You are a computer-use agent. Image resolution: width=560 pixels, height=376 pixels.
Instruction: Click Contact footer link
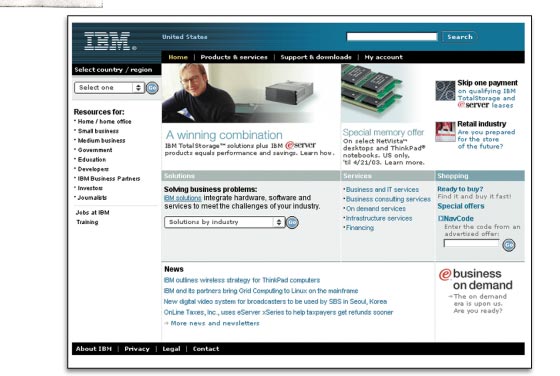pos(206,349)
